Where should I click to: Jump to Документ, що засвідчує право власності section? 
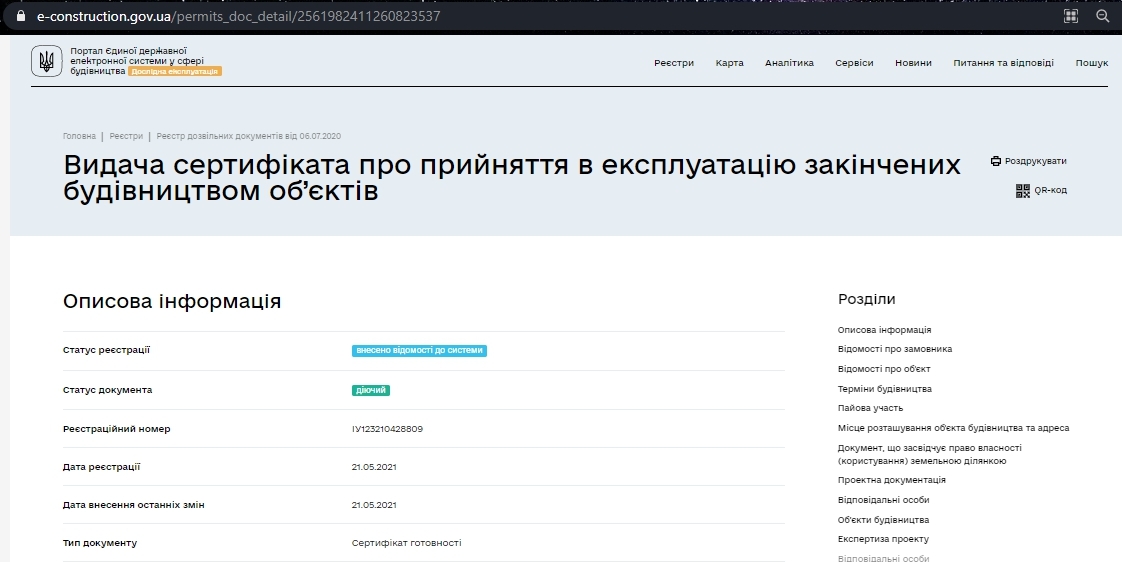tap(930, 455)
